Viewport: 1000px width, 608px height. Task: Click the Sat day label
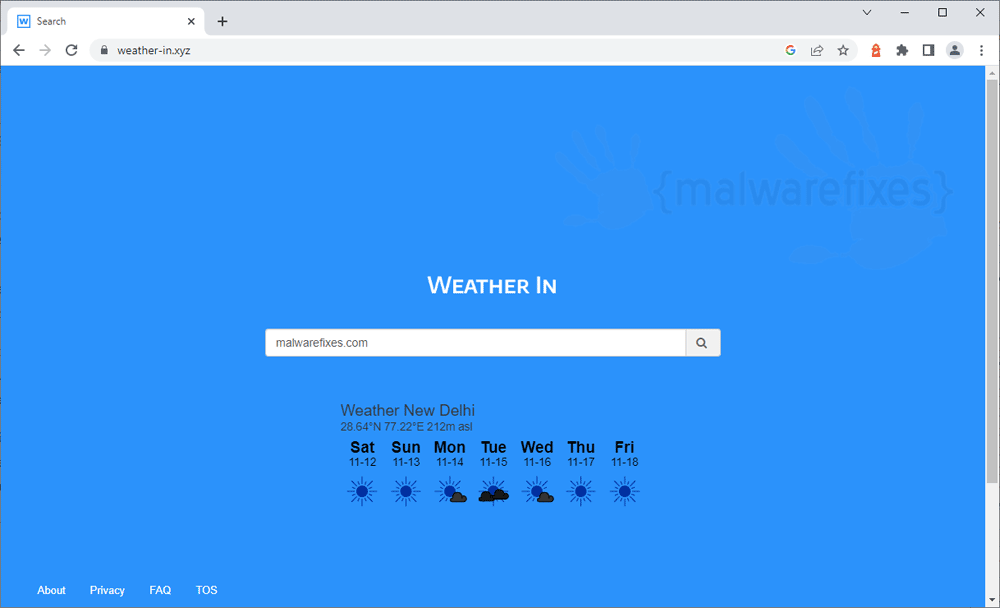(362, 447)
